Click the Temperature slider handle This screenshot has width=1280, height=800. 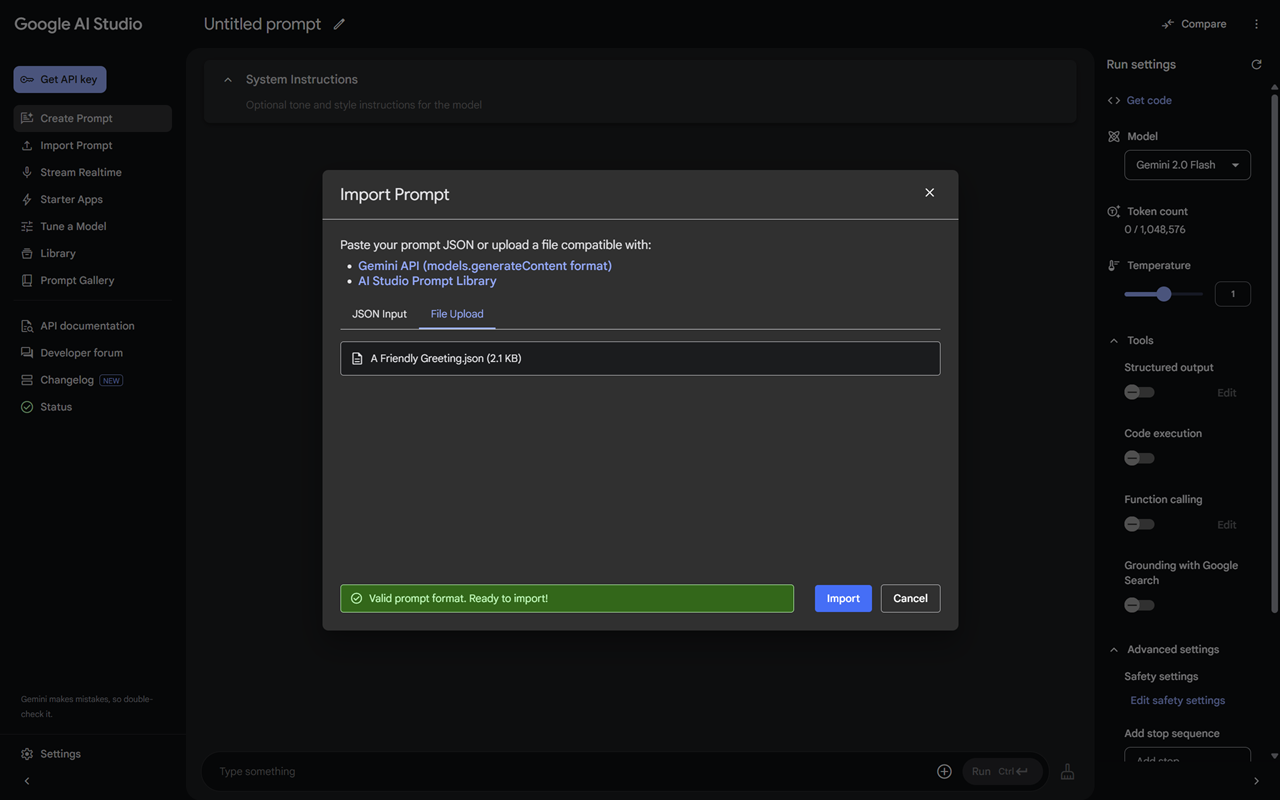click(x=1163, y=294)
